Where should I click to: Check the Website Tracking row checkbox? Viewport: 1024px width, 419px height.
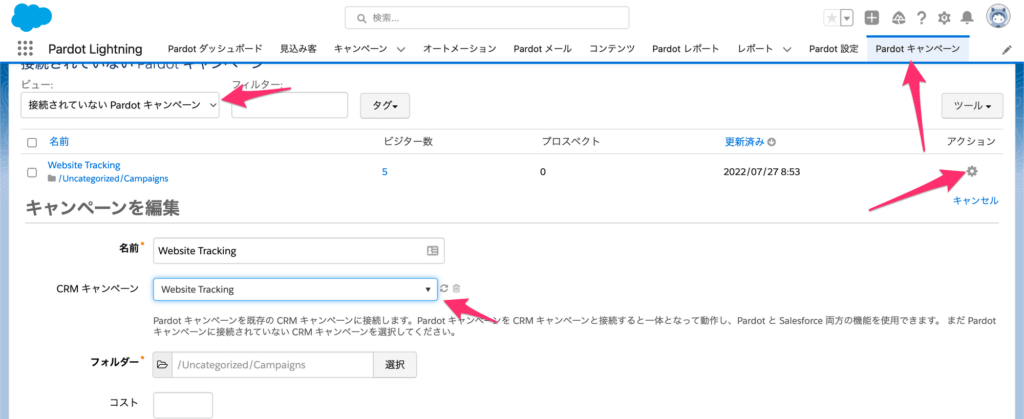click(32, 172)
